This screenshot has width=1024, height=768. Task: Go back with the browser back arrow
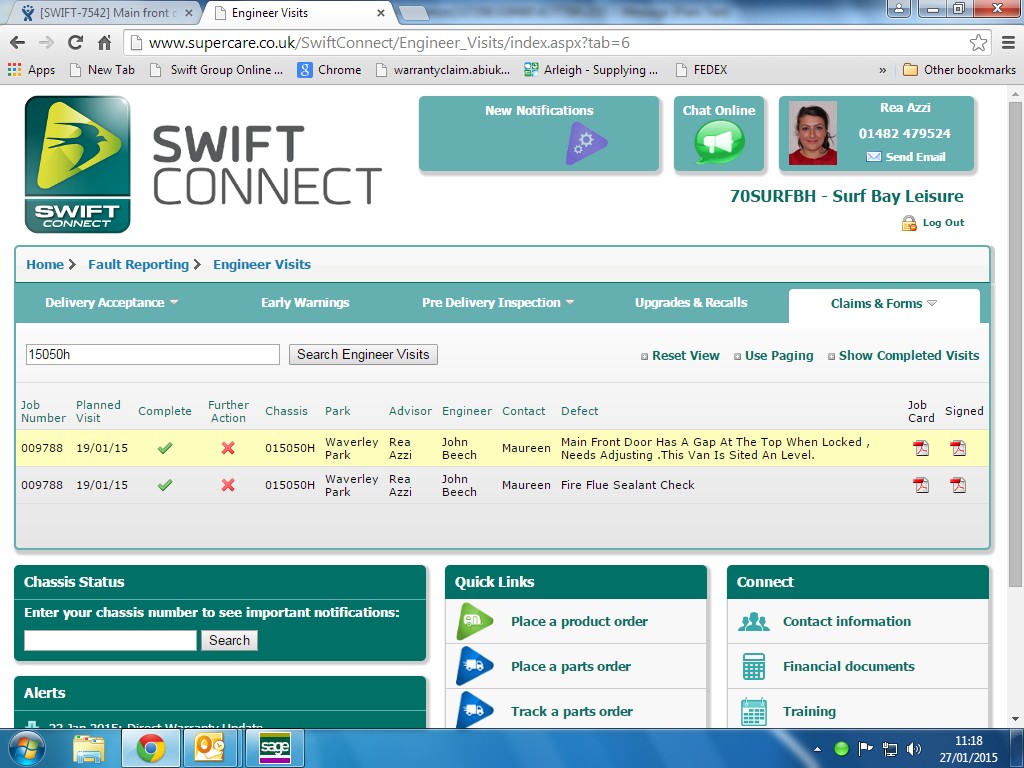tap(18, 42)
